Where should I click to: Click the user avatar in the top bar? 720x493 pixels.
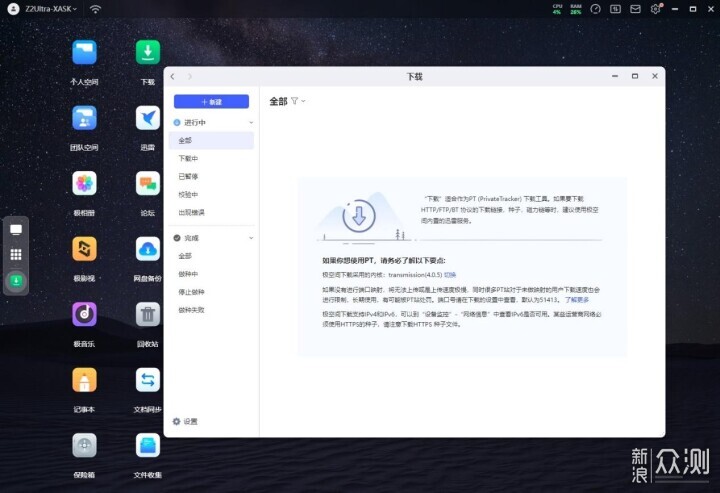click(x=13, y=9)
